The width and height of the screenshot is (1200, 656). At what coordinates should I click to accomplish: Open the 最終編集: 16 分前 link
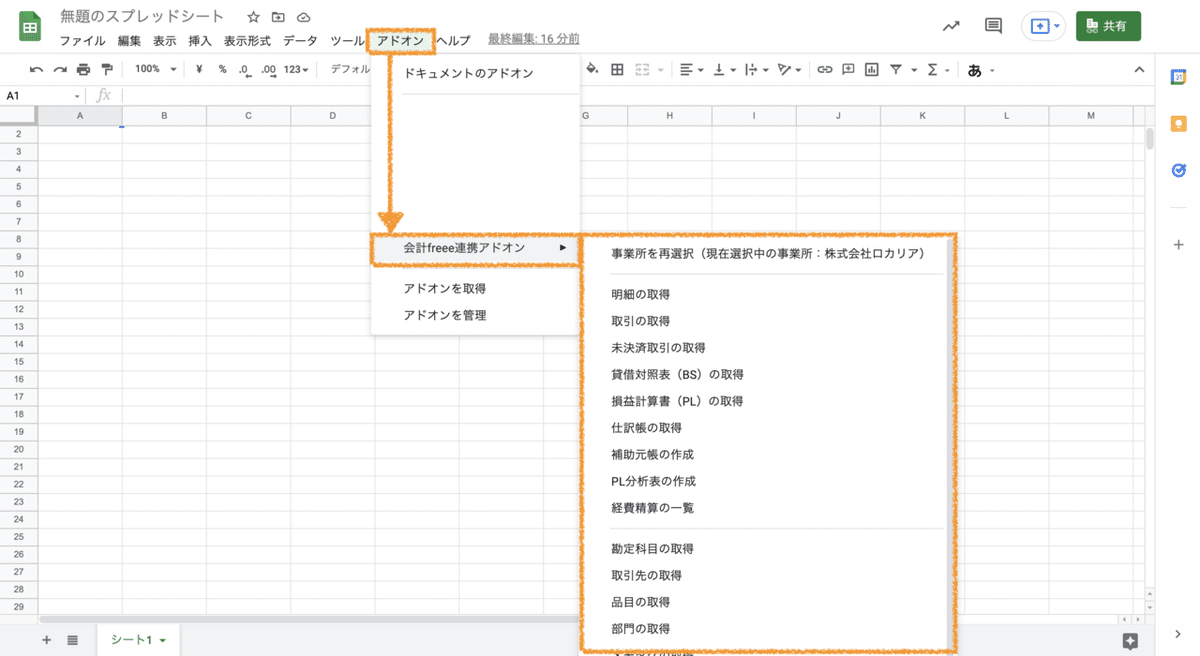click(533, 39)
